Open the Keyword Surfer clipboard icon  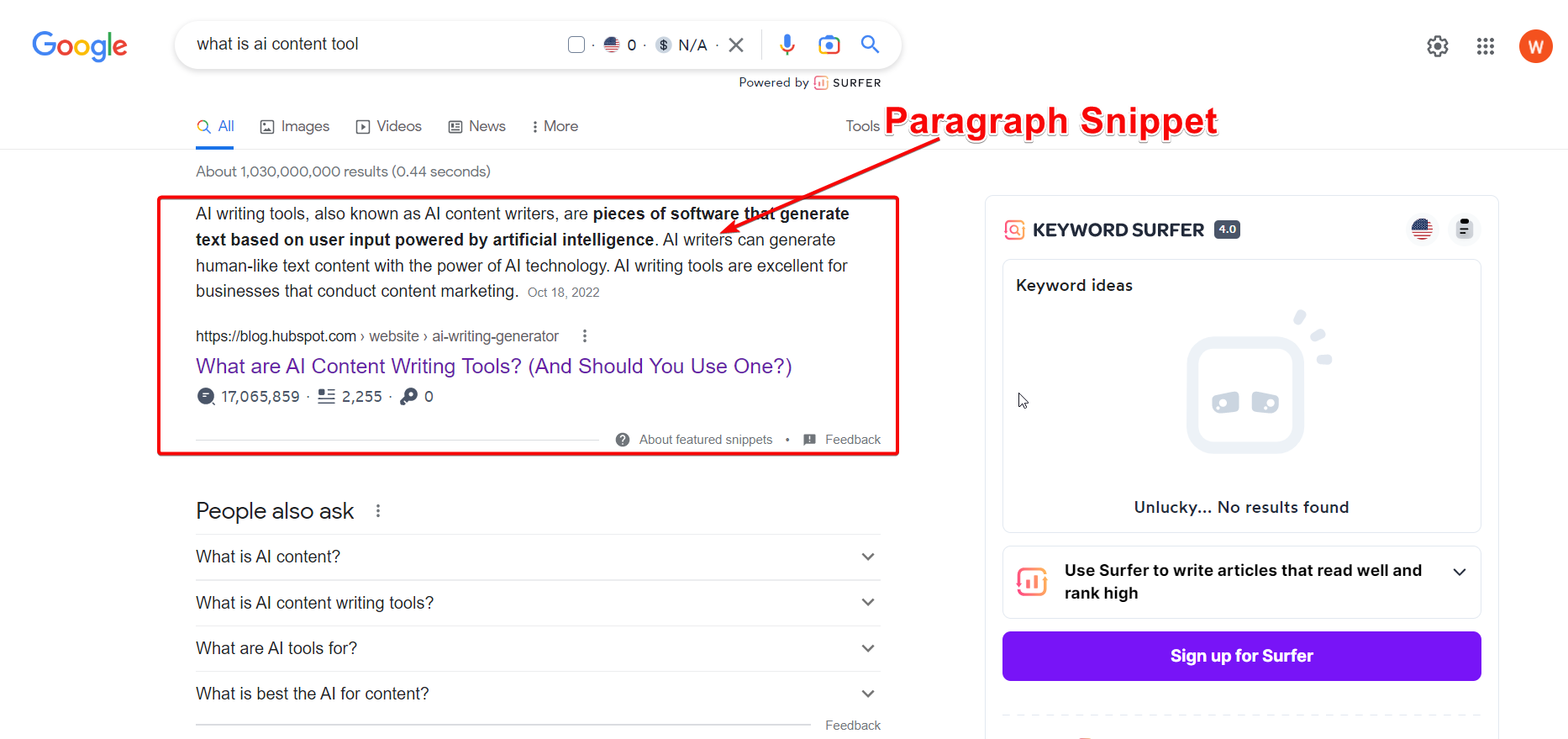click(1464, 229)
